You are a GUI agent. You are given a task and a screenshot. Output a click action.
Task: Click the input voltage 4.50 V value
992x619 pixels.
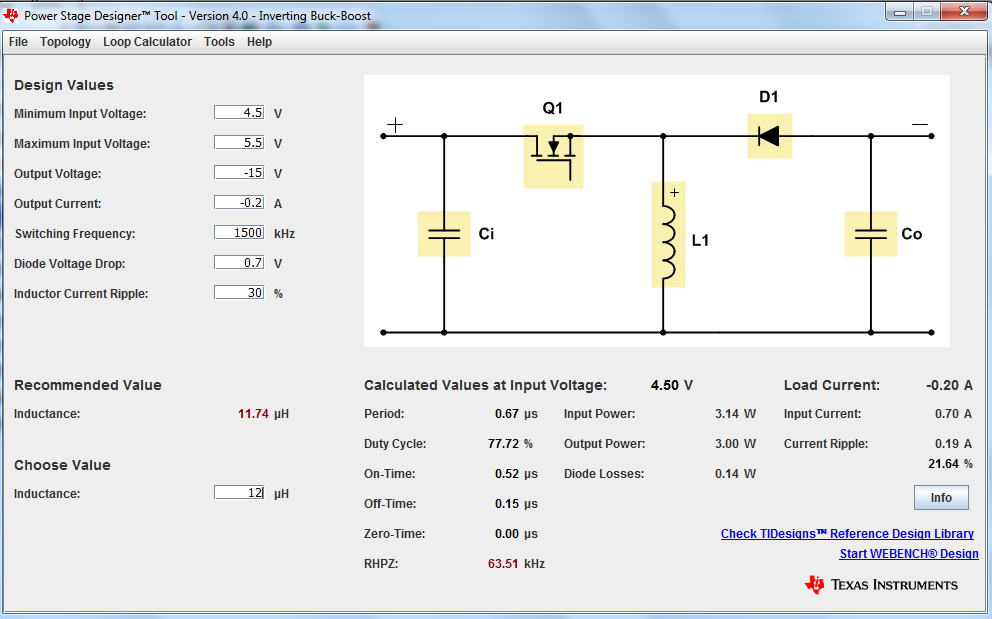click(672, 385)
